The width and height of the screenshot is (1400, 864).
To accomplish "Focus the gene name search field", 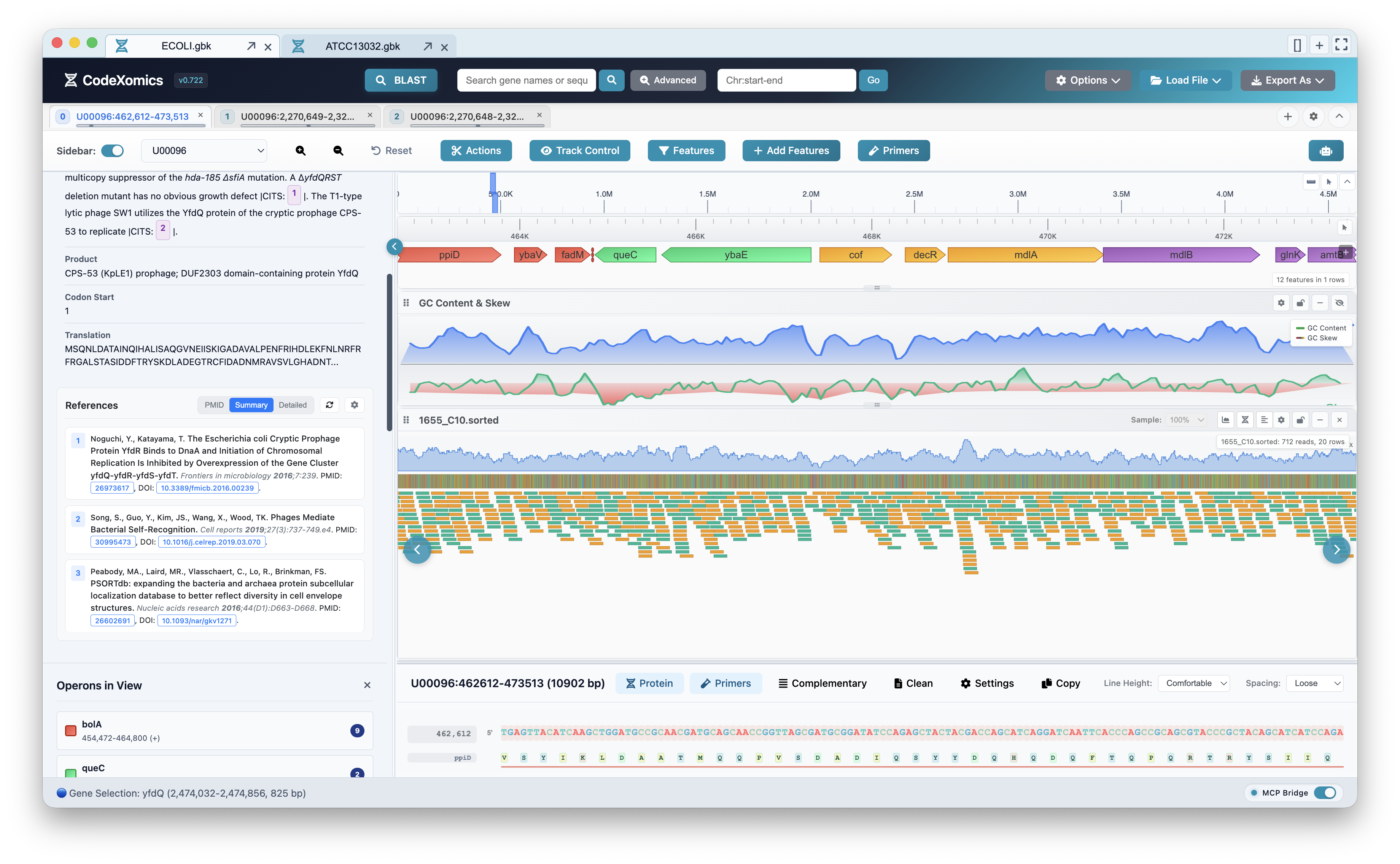I will pos(526,80).
